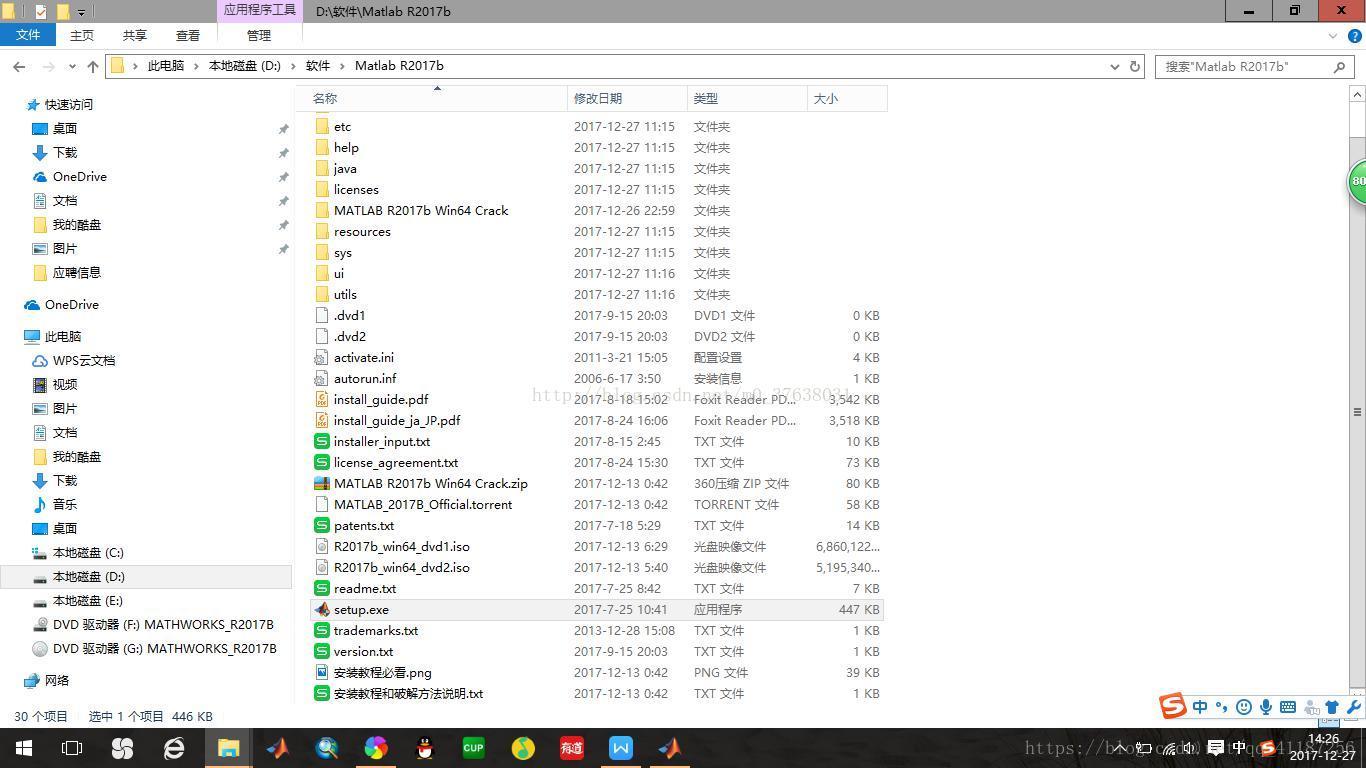Select the R2017b_win64_dvd2.iso file icon
Screen dimensions: 1366x768
(x=322, y=567)
